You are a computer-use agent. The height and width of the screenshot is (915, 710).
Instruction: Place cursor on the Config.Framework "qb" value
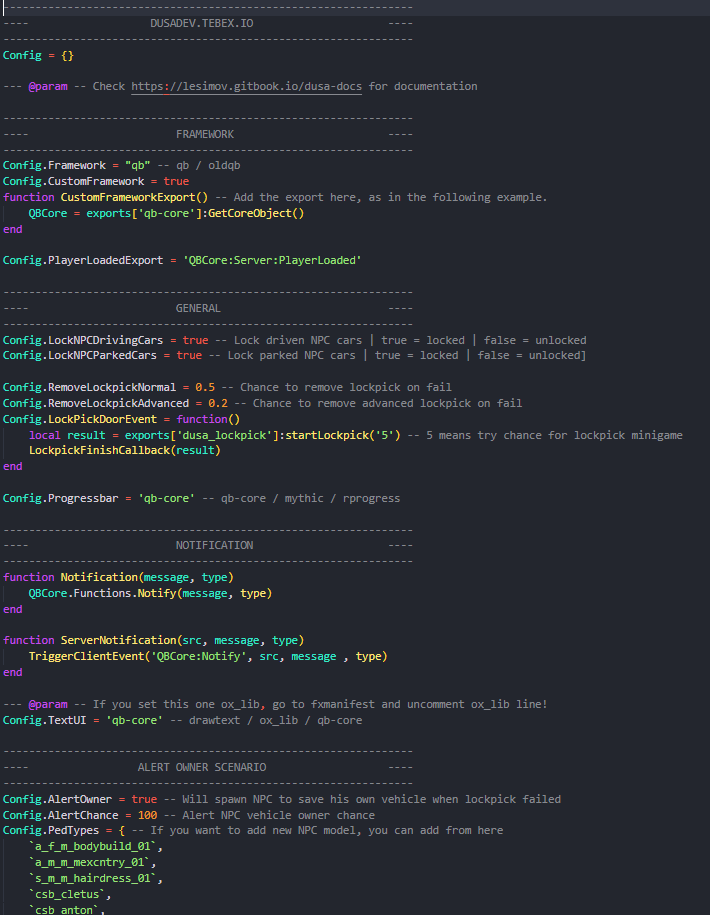pyautogui.click(x=131, y=165)
